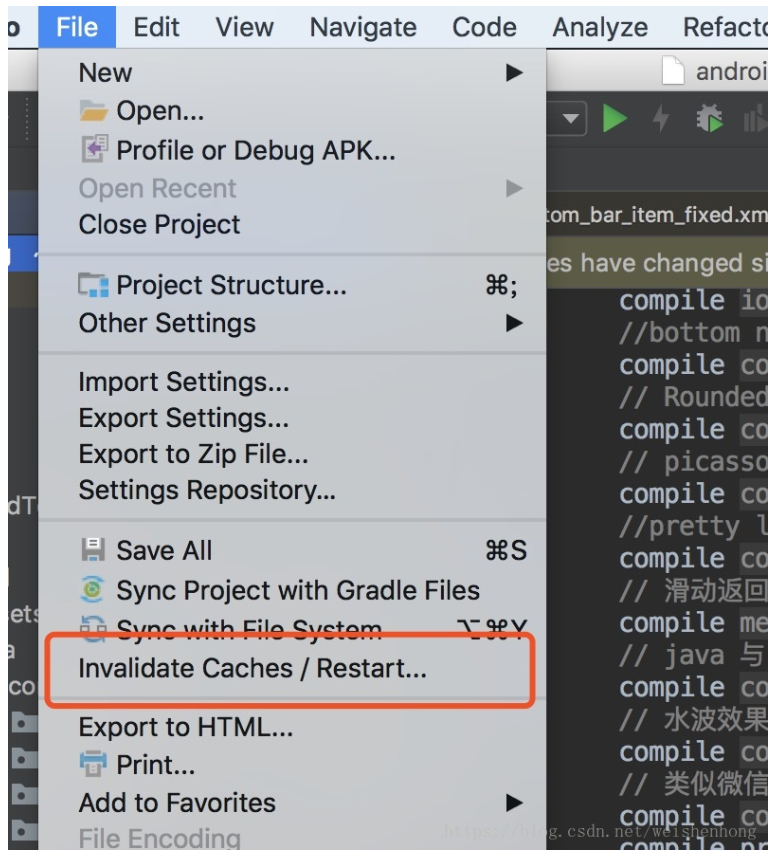Select Invalidate Caches / Restart
Image resolution: width=778 pixels, height=858 pixels.
pos(253,669)
